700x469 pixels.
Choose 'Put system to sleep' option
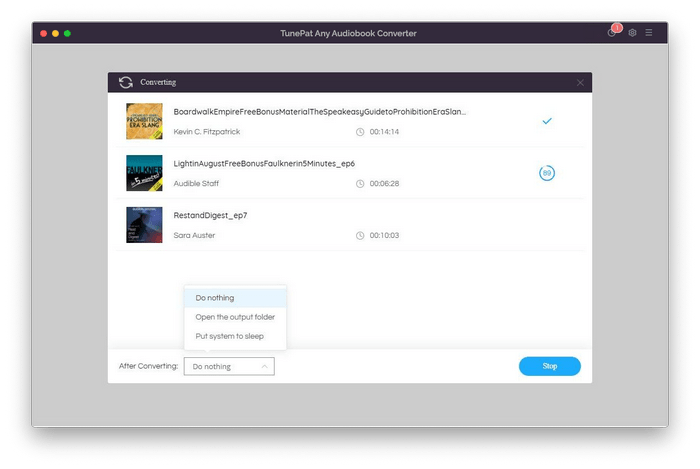click(235, 336)
